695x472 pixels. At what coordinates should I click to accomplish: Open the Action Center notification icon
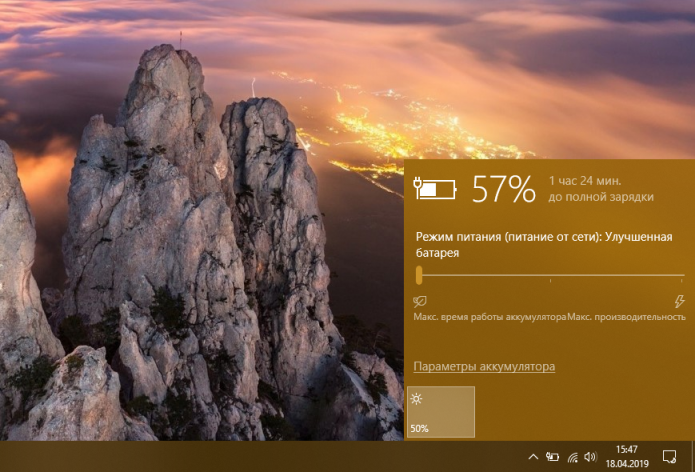click(x=669, y=456)
